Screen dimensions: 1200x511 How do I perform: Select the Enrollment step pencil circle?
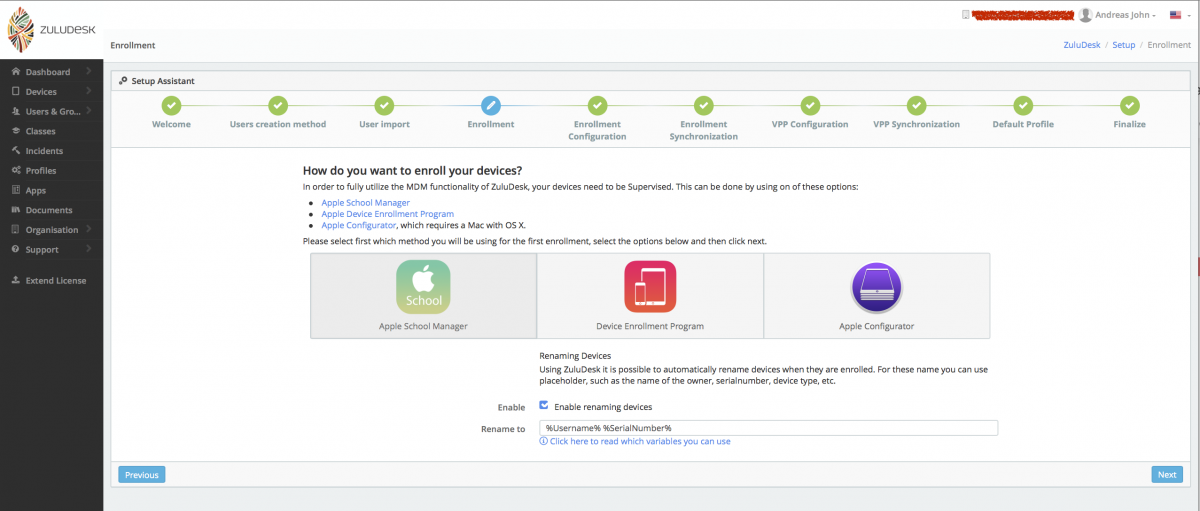(491, 105)
